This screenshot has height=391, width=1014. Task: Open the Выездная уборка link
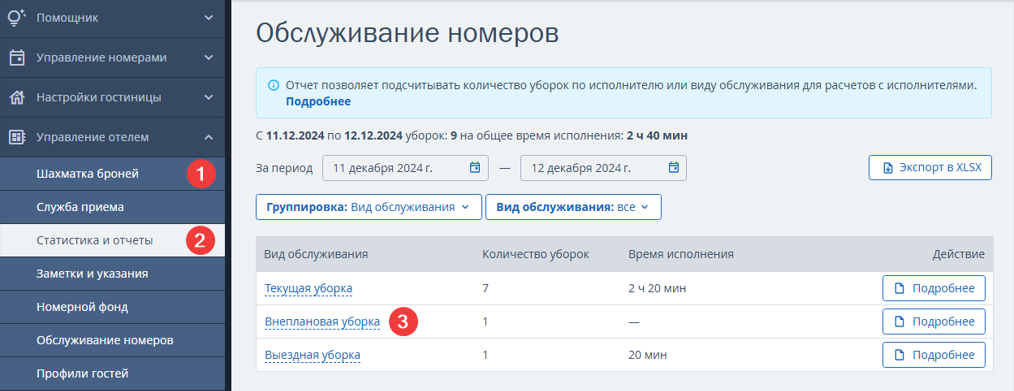click(x=312, y=355)
